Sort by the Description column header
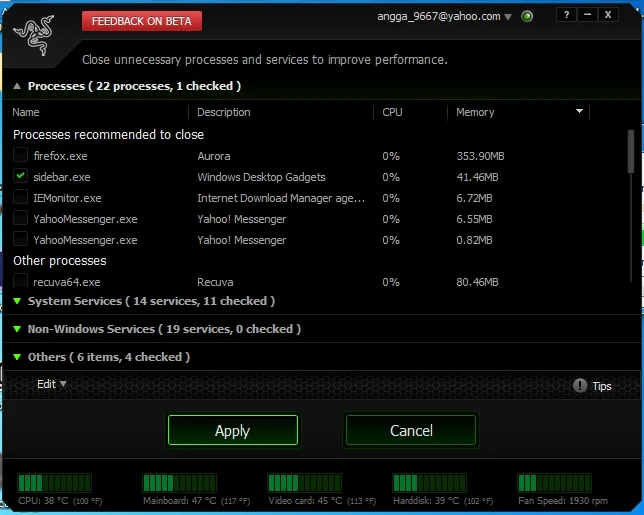This screenshot has height=515, width=644. [223, 112]
